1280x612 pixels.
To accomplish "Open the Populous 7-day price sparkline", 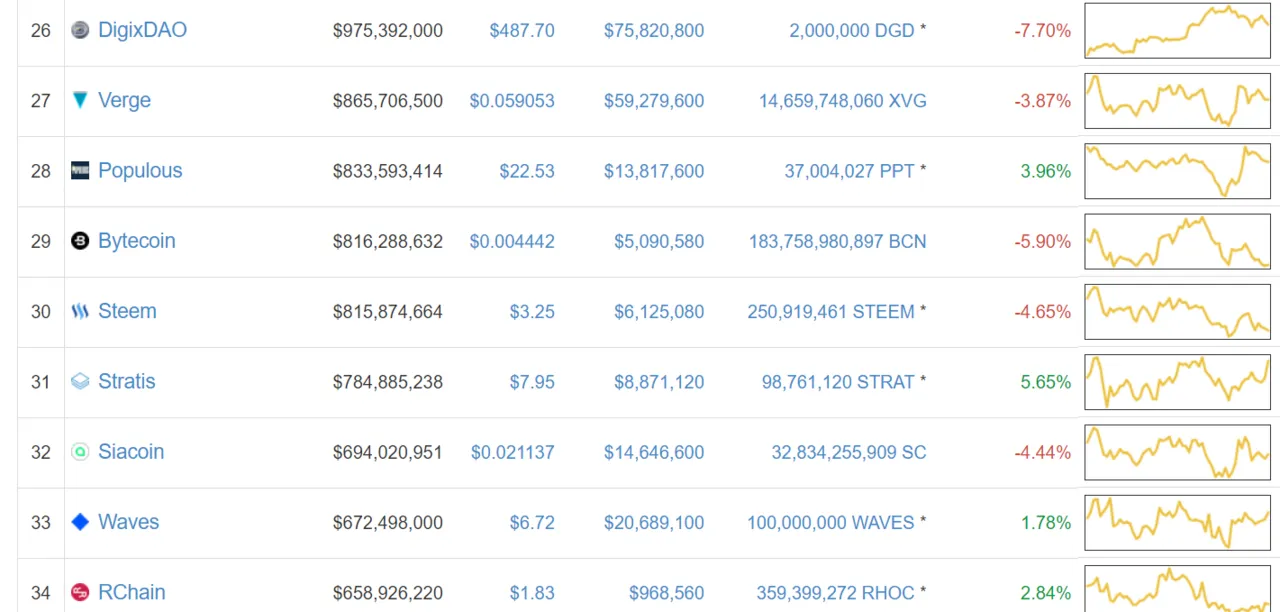I will click(x=1177, y=170).
